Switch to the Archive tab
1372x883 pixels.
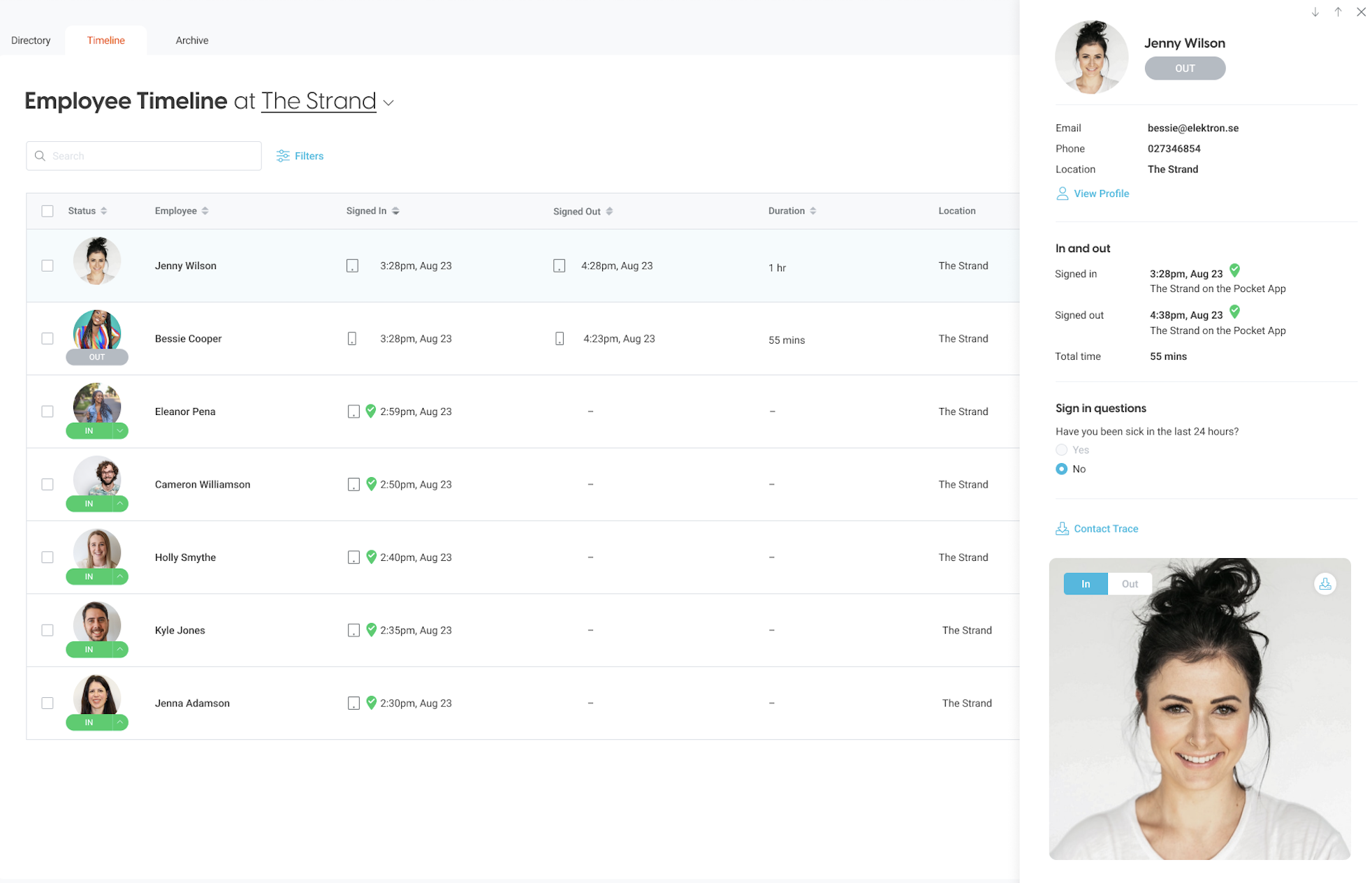192,41
